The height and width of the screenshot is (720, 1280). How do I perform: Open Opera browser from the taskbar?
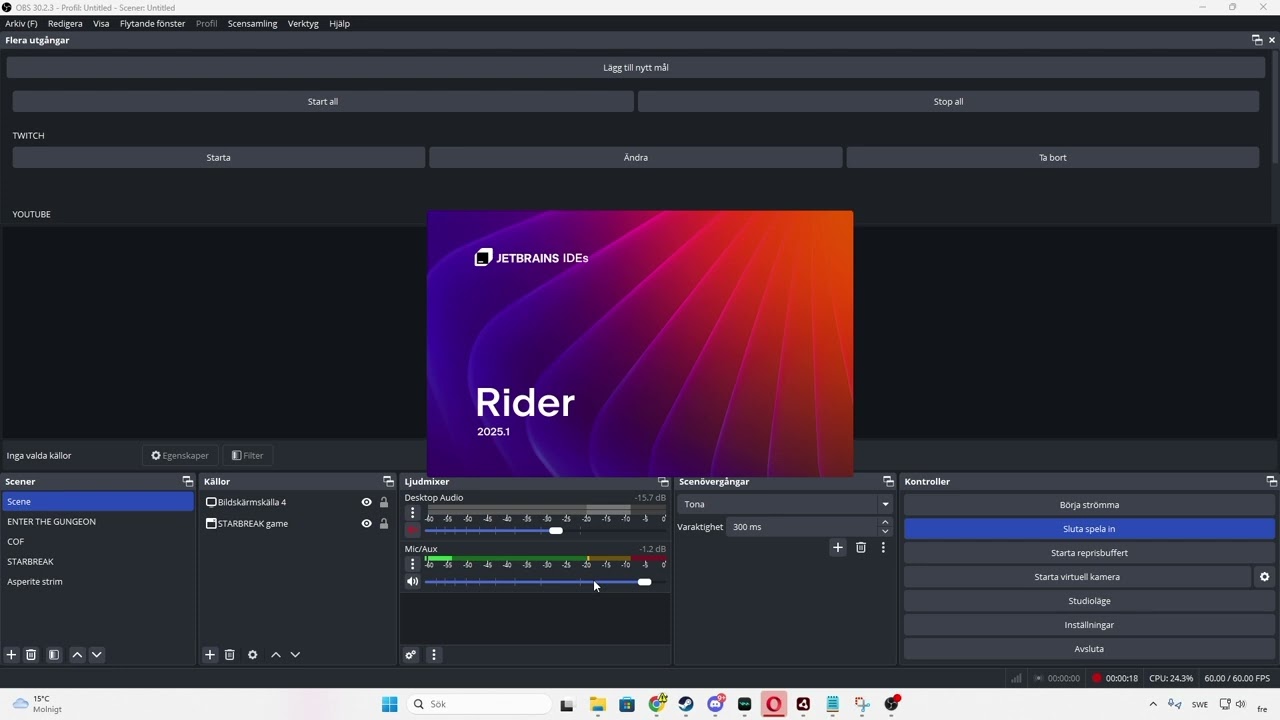tap(774, 704)
